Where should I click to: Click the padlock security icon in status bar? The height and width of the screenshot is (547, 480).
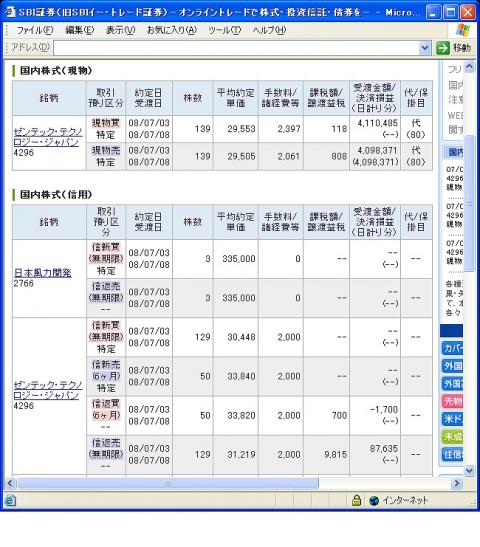tap(356, 501)
